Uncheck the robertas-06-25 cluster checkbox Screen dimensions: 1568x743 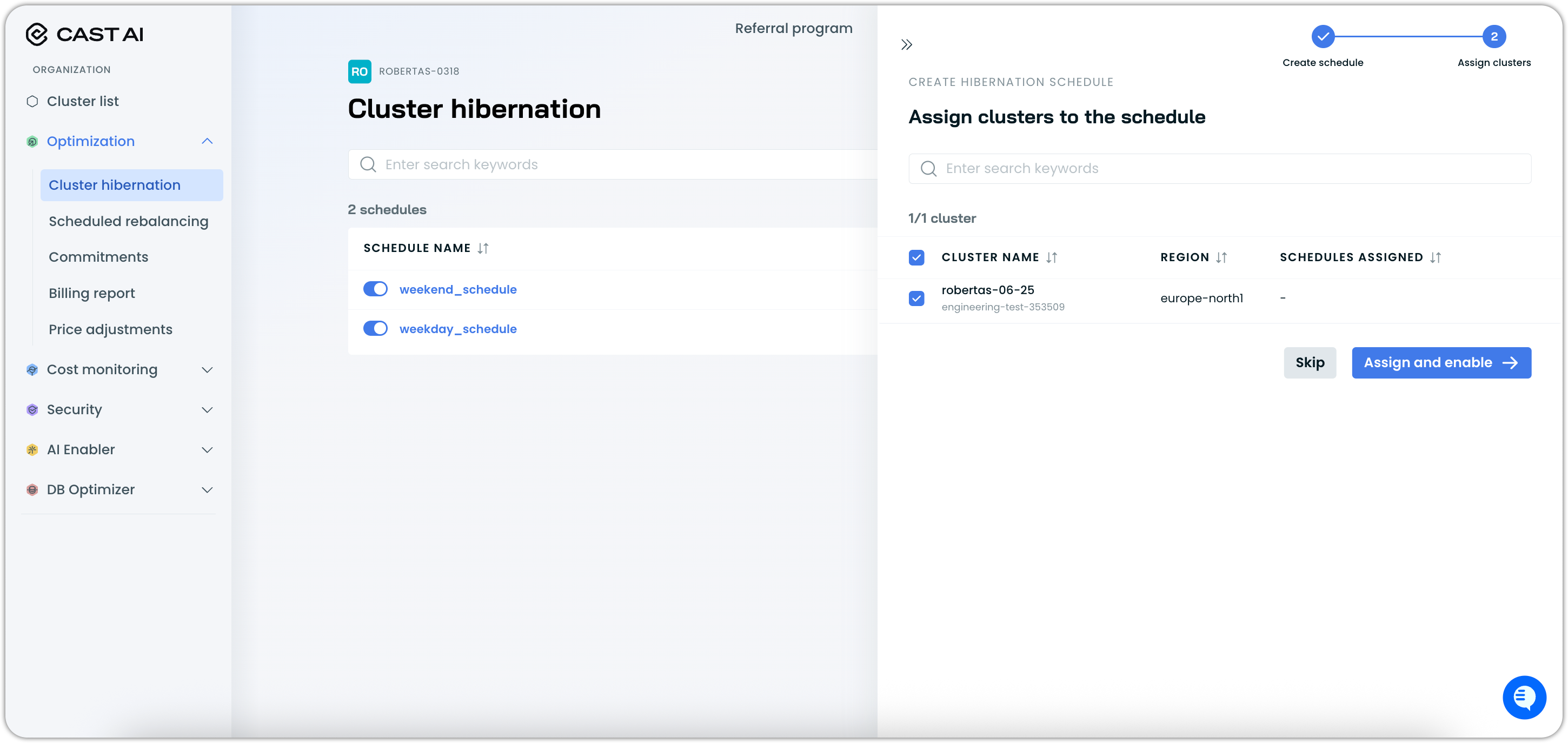[x=916, y=298]
